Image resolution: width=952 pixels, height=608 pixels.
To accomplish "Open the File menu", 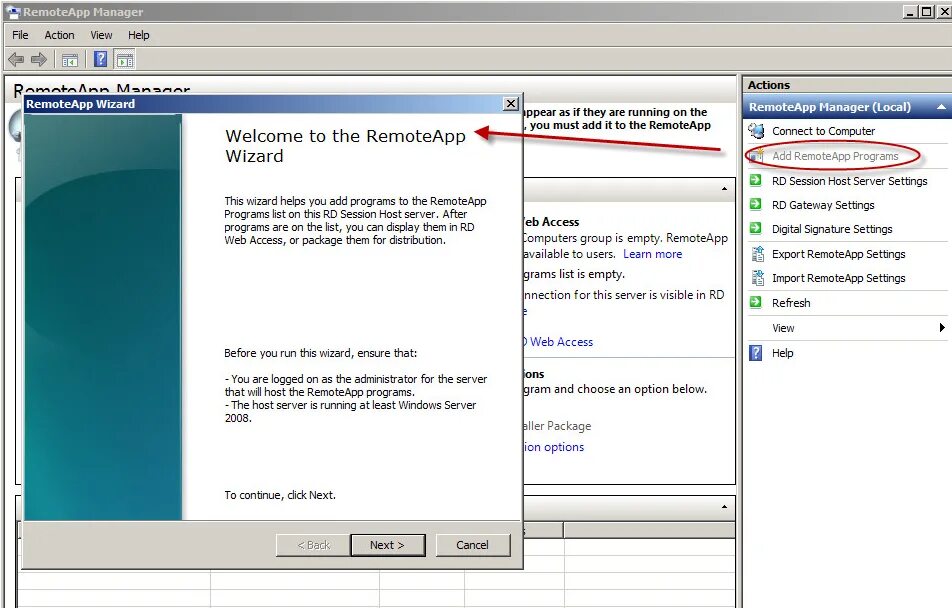I will coord(20,35).
